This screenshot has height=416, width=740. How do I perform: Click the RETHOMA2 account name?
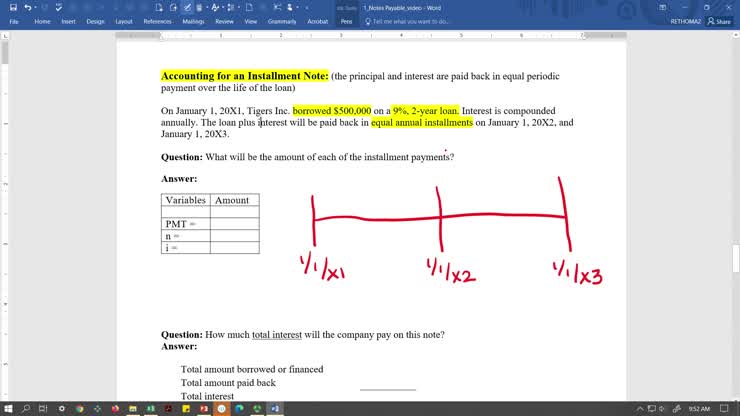[x=685, y=20]
